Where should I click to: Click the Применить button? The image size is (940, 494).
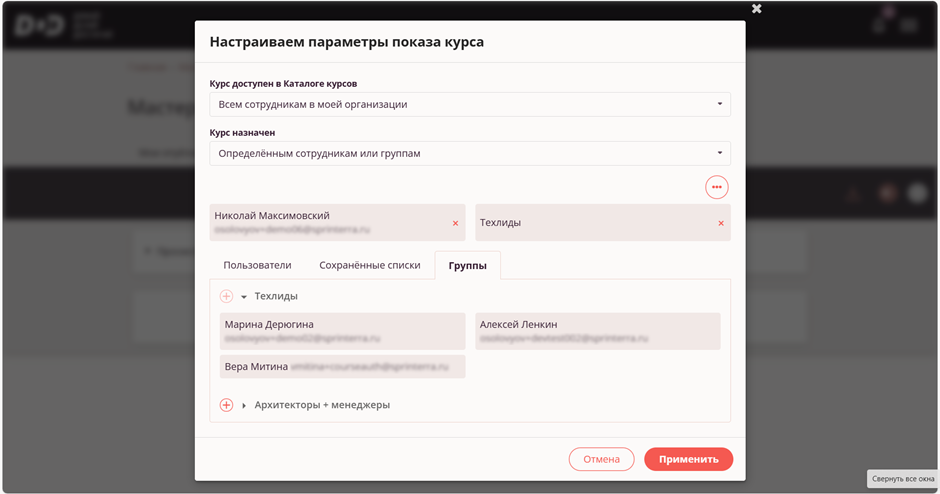(x=689, y=459)
